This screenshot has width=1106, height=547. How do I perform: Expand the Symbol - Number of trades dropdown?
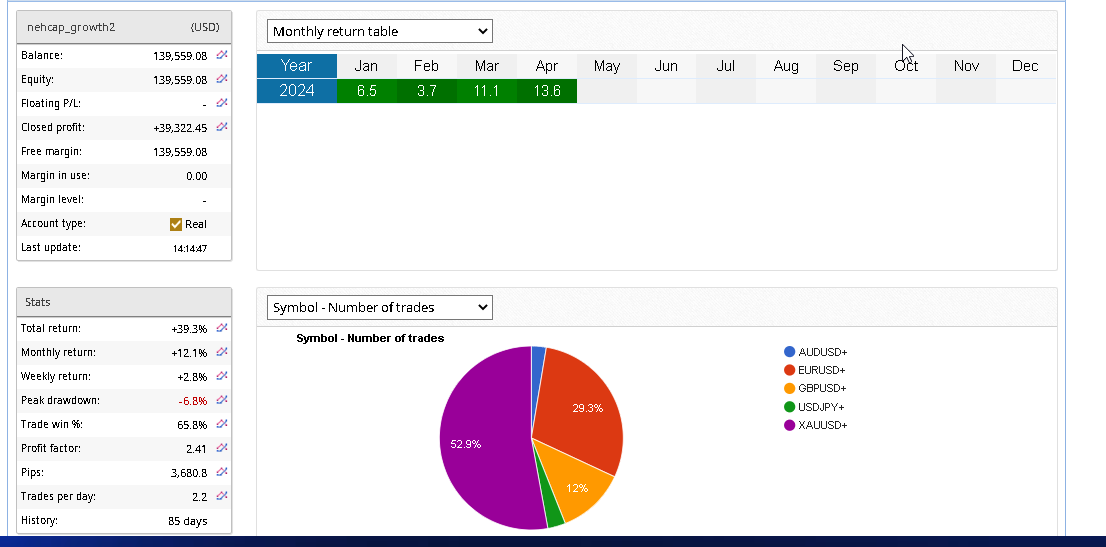(380, 308)
